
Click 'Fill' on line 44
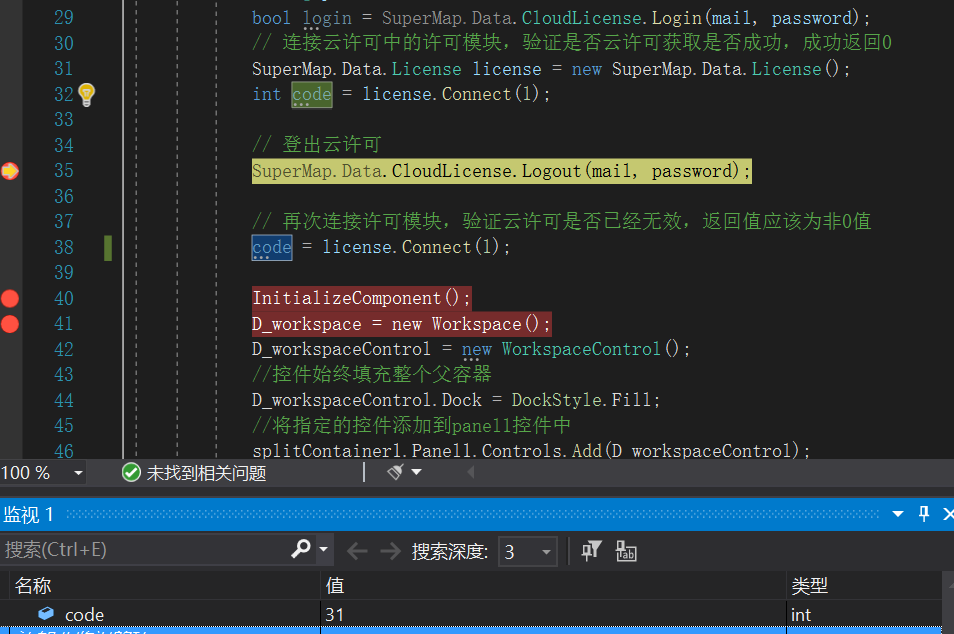pyautogui.click(x=631, y=400)
